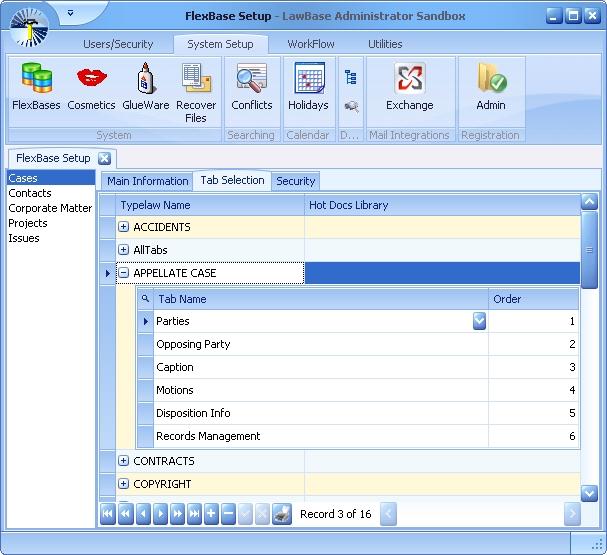Go to next page navigator button
Image resolution: width=607 pixels, height=555 pixels.
point(177,514)
